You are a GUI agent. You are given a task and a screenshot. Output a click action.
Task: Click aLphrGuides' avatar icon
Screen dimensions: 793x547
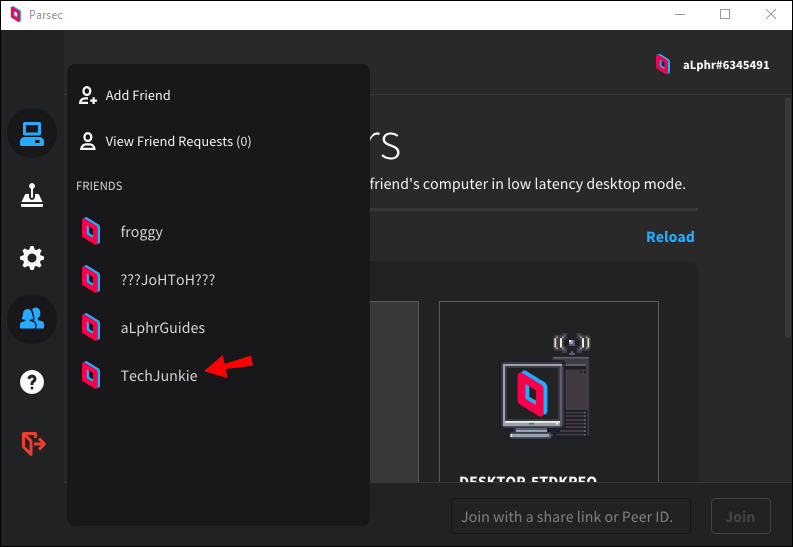[91, 327]
